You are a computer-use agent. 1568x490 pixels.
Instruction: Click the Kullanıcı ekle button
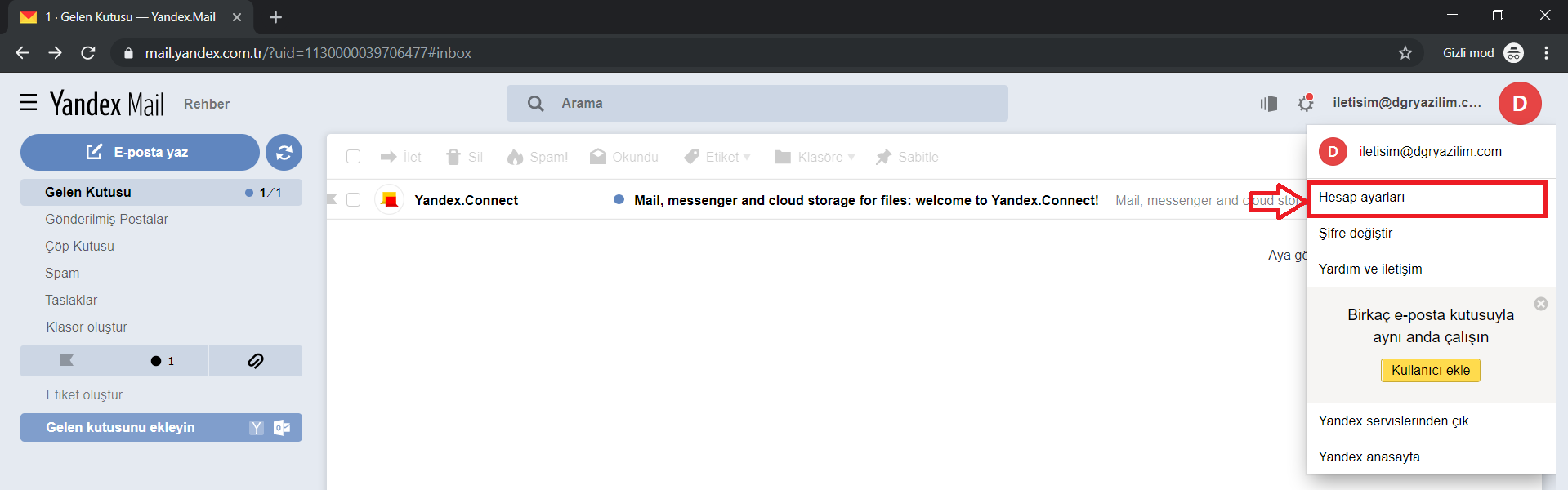click(1431, 371)
